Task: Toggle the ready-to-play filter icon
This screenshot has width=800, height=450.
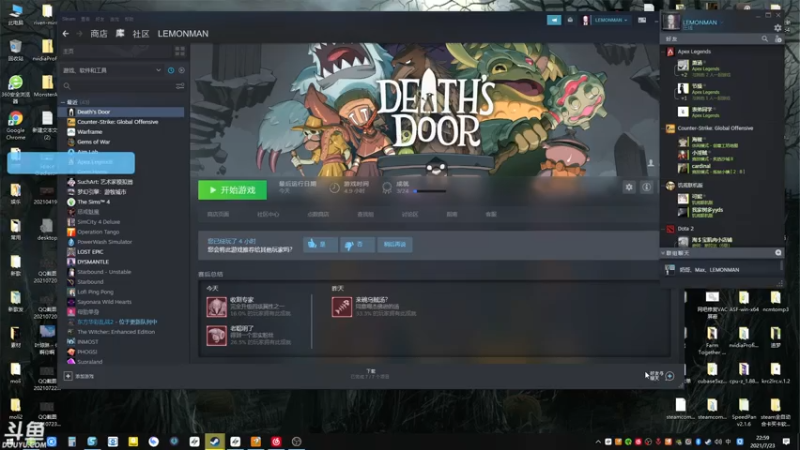Action: pos(182,70)
